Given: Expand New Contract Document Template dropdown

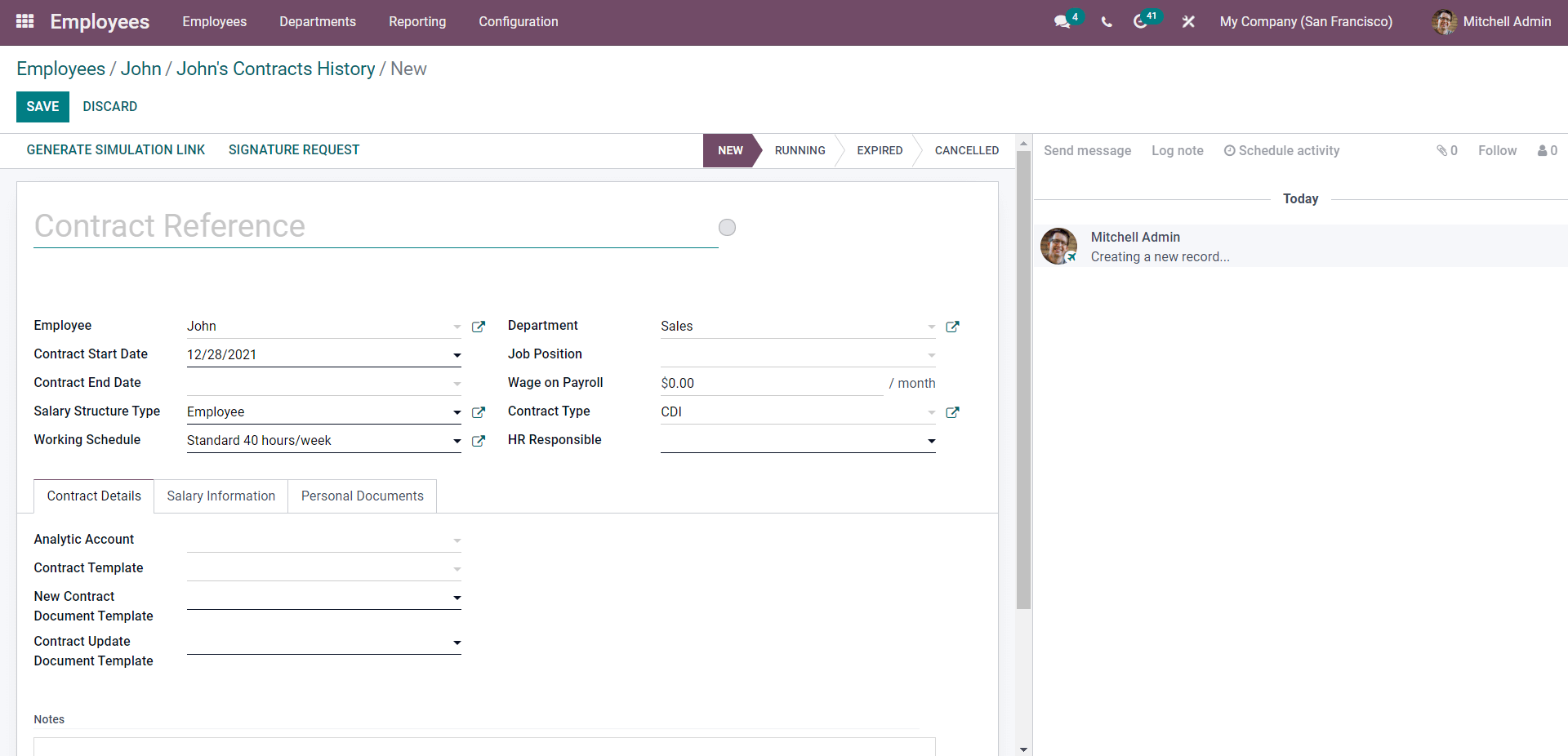Looking at the screenshot, I should pos(457,598).
